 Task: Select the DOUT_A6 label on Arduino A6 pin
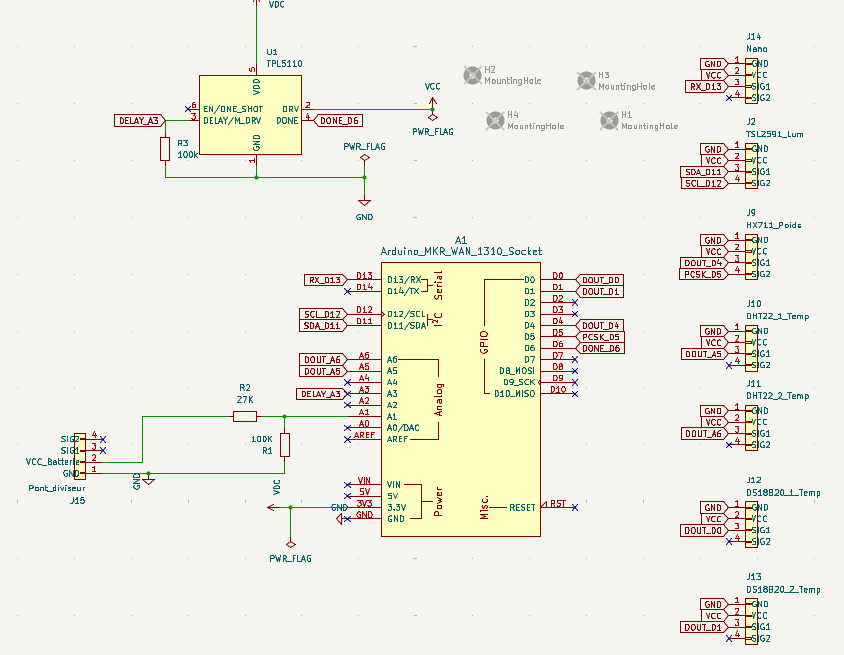point(322,360)
